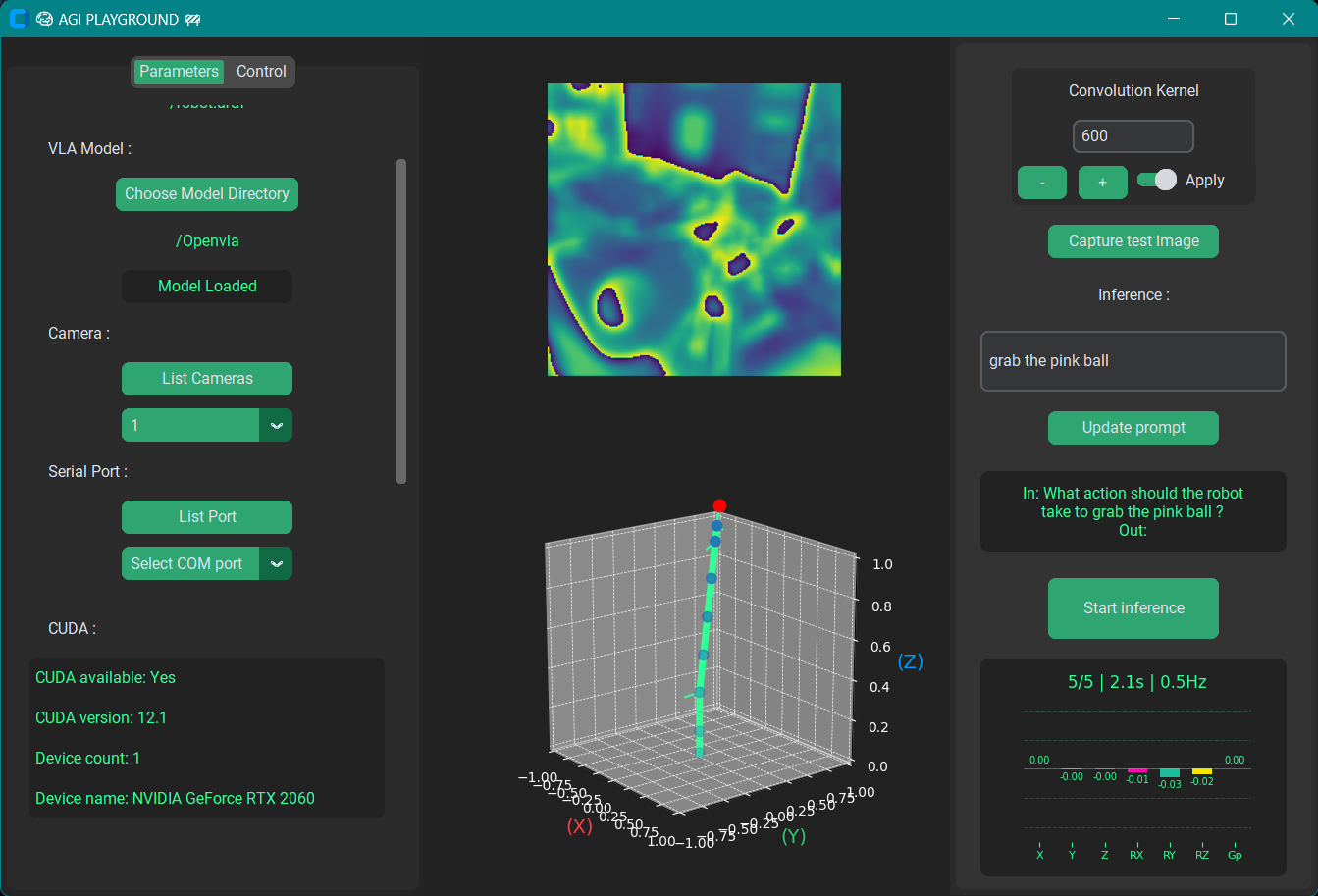
Task: Open the camera index dropdown arrow
Action: tap(276, 425)
